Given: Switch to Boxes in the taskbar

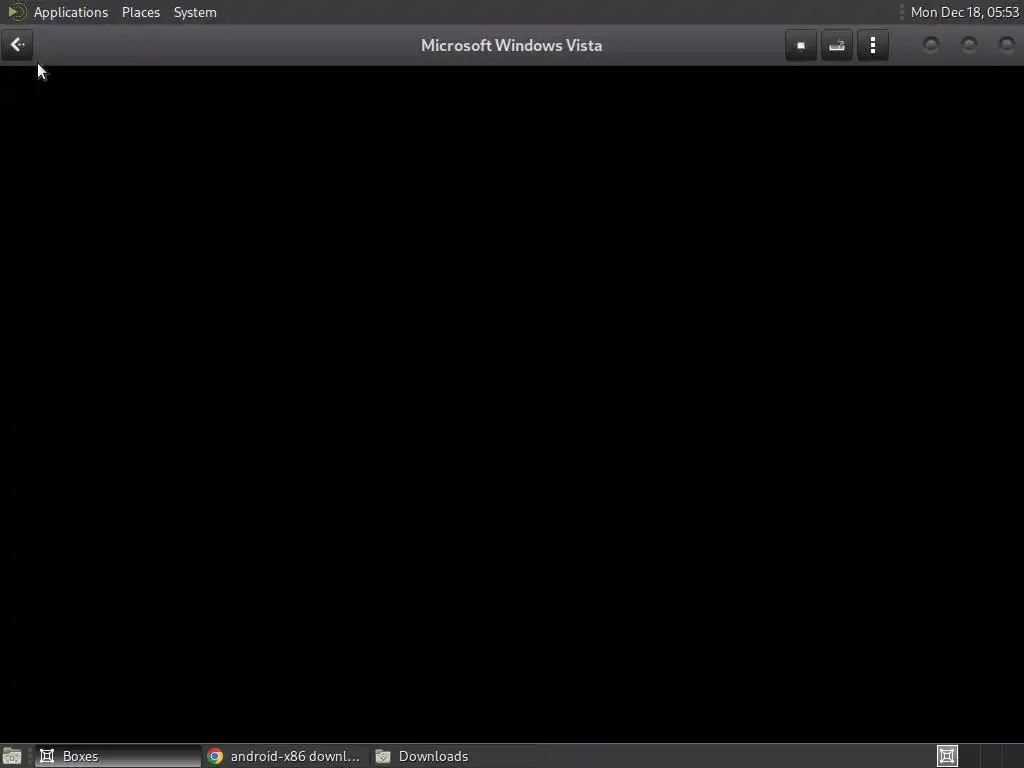Looking at the screenshot, I should pos(118,756).
